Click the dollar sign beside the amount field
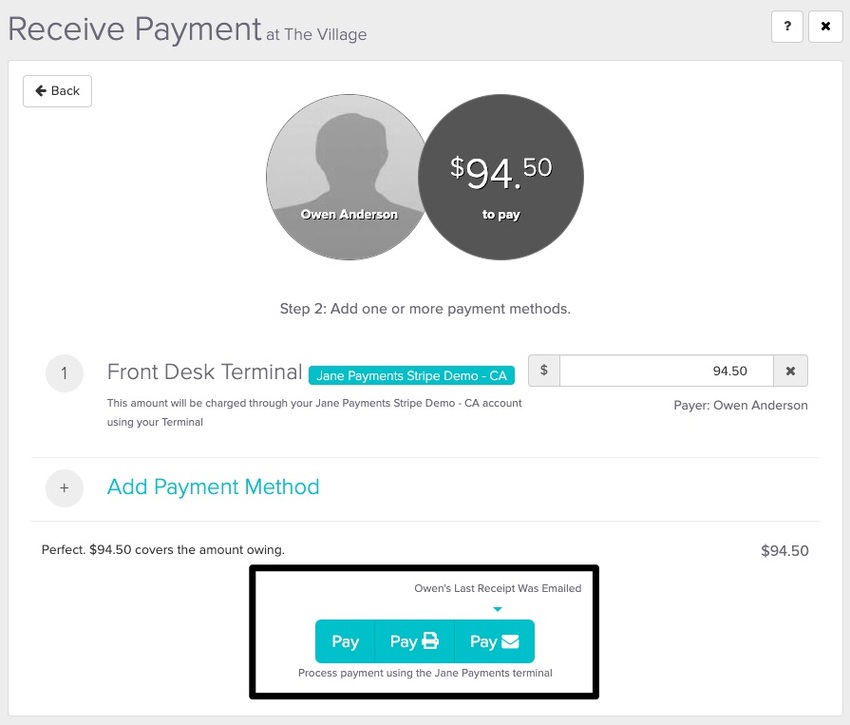This screenshot has width=850, height=725. (x=544, y=371)
